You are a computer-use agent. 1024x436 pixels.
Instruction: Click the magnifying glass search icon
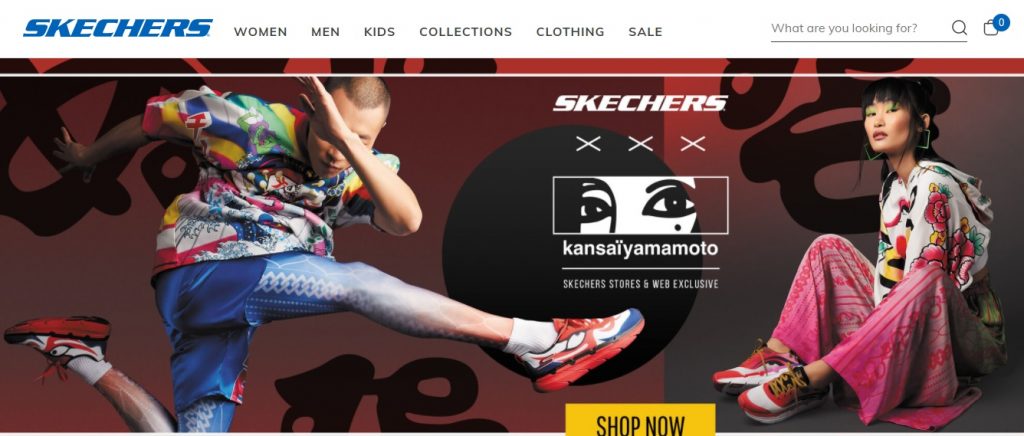pyautogui.click(x=959, y=28)
